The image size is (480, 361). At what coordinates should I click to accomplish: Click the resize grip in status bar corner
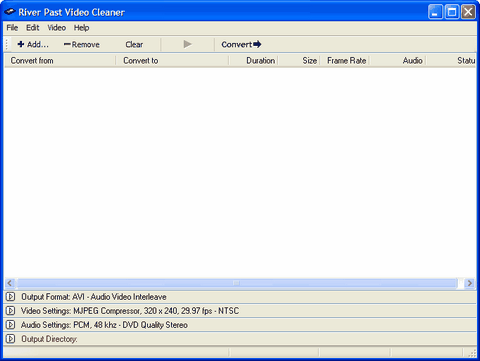[x=472, y=353]
